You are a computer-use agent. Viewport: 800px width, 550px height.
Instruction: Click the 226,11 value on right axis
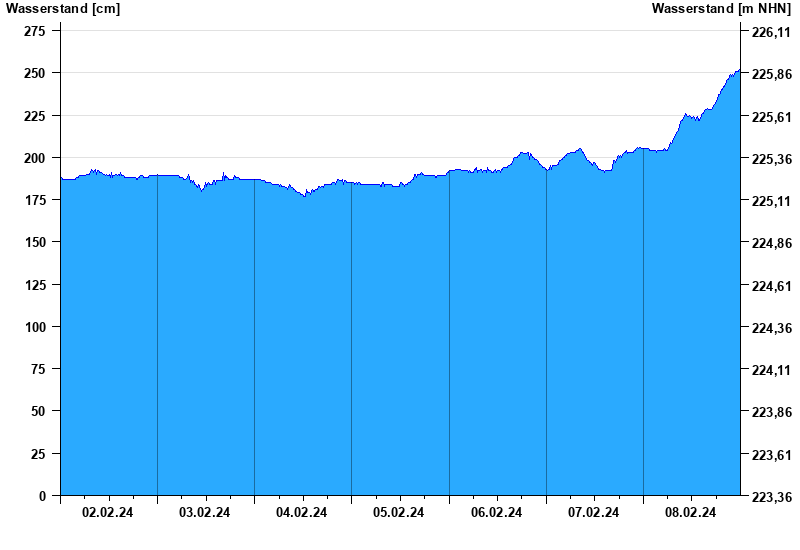pos(772,32)
